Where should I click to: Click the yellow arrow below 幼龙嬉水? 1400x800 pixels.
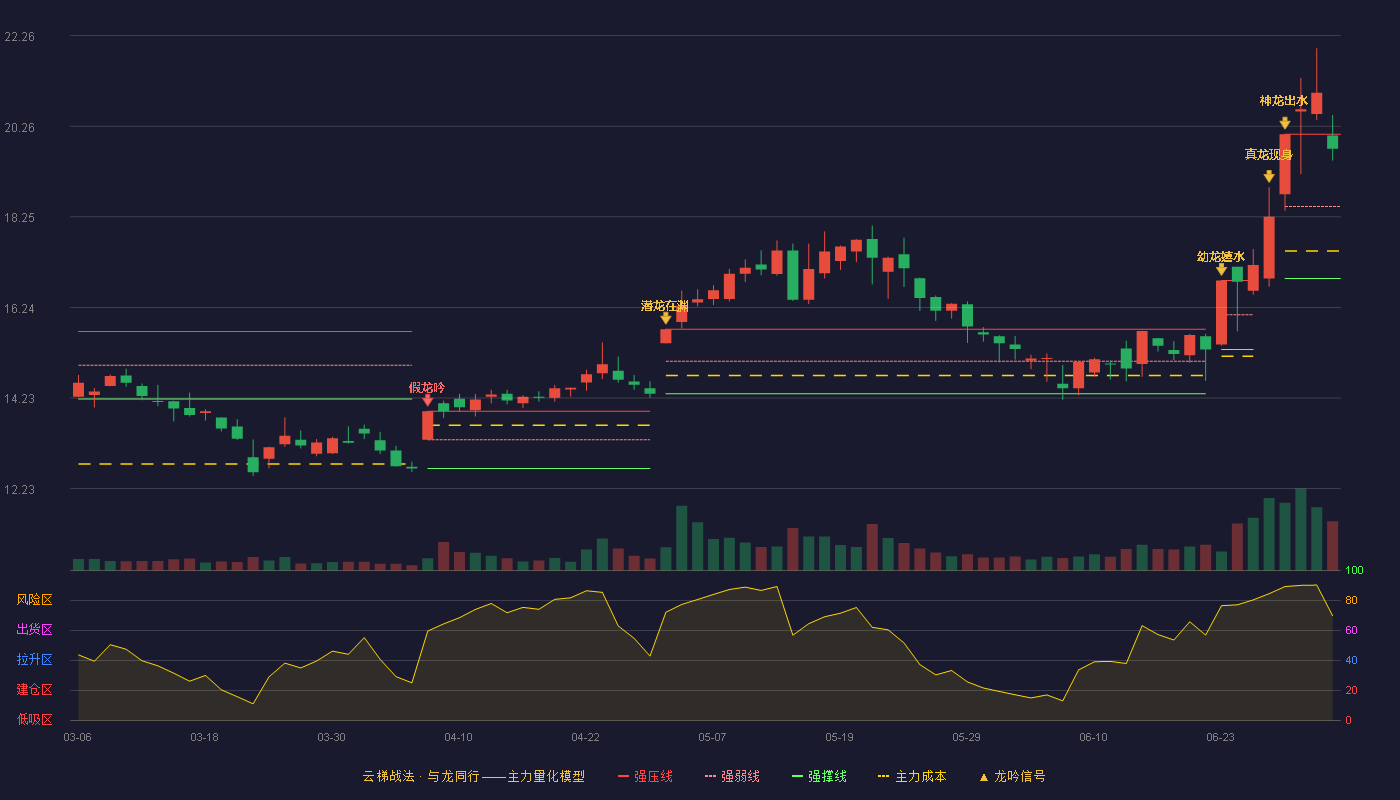point(1221,270)
